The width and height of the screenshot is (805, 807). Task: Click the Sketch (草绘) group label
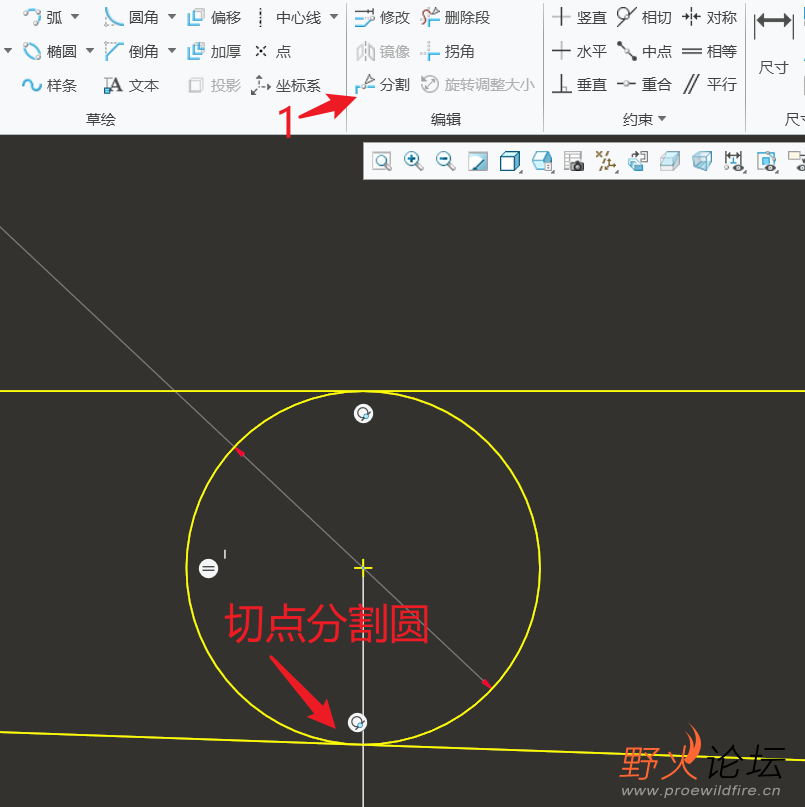(101, 119)
